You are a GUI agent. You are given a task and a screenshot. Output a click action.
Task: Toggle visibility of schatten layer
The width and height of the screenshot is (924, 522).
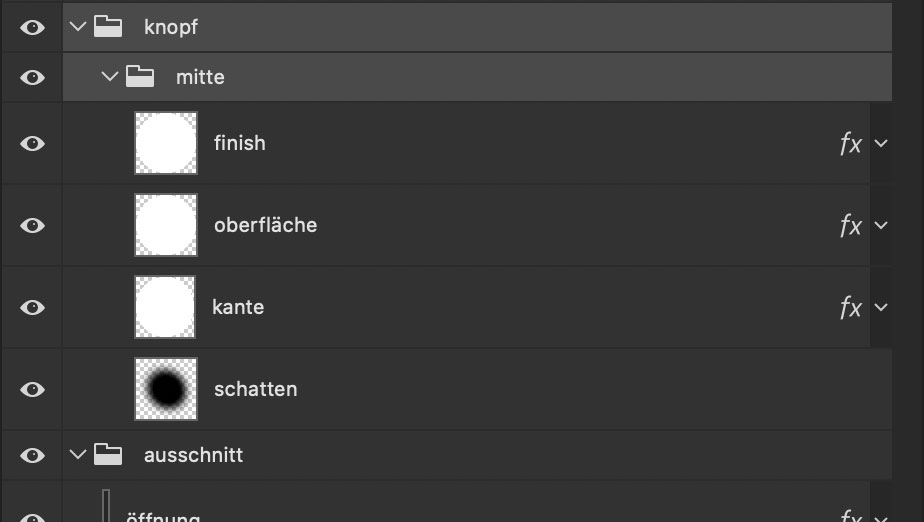(32, 389)
